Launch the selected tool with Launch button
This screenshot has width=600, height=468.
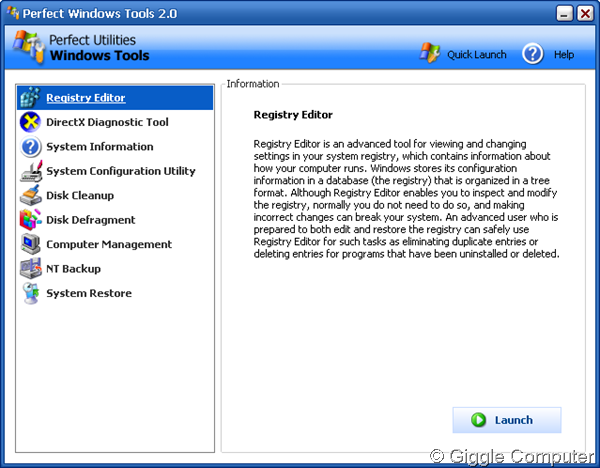point(507,420)
